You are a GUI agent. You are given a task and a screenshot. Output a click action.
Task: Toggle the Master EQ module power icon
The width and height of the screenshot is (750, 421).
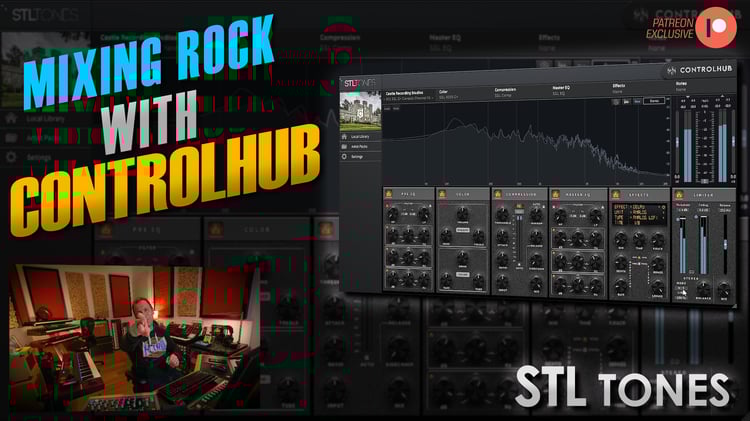(x=555, y=194)
